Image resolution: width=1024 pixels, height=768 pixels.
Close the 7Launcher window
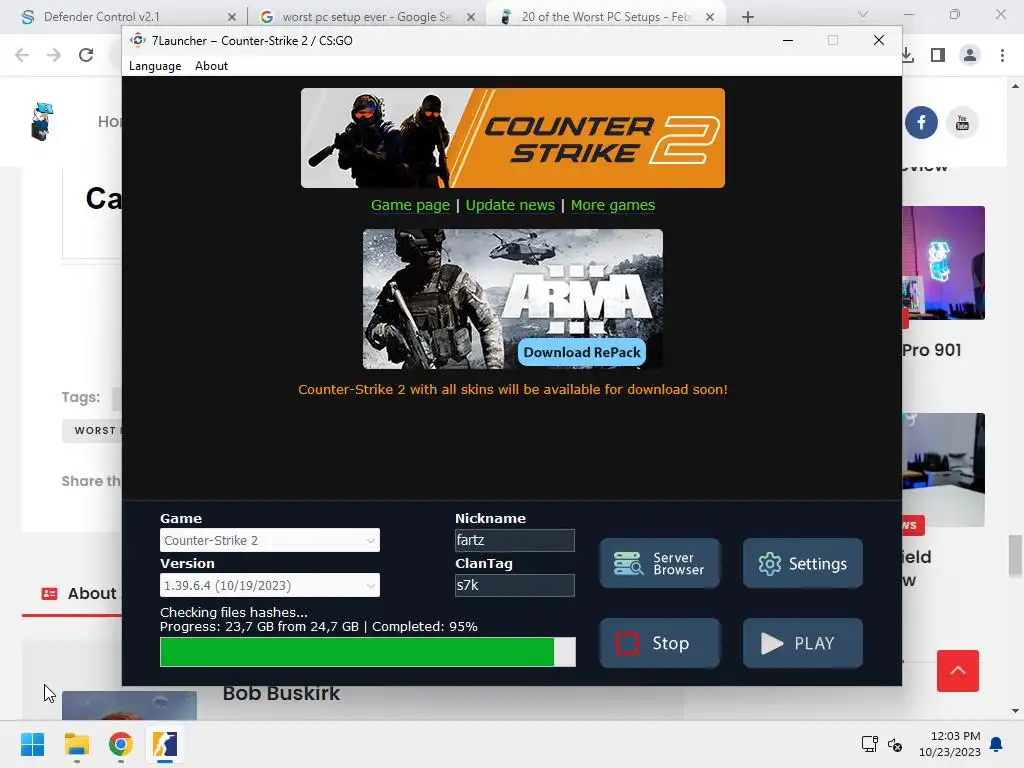pyautogui.click(x=879, y=40)
